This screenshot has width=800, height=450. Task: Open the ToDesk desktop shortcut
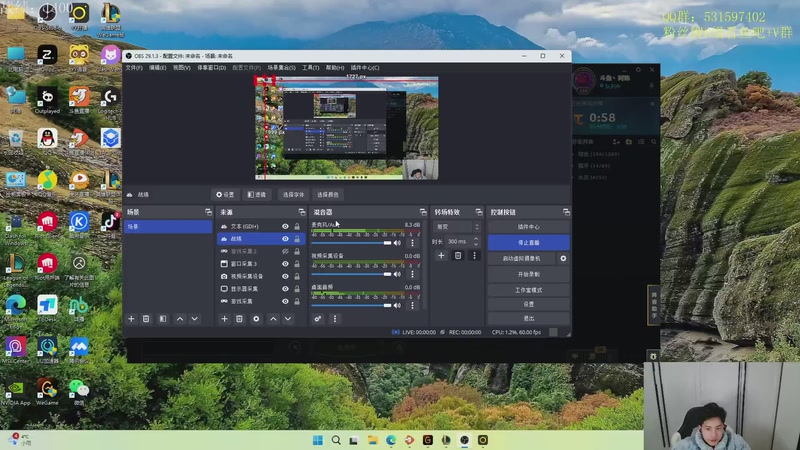(47, 308)
